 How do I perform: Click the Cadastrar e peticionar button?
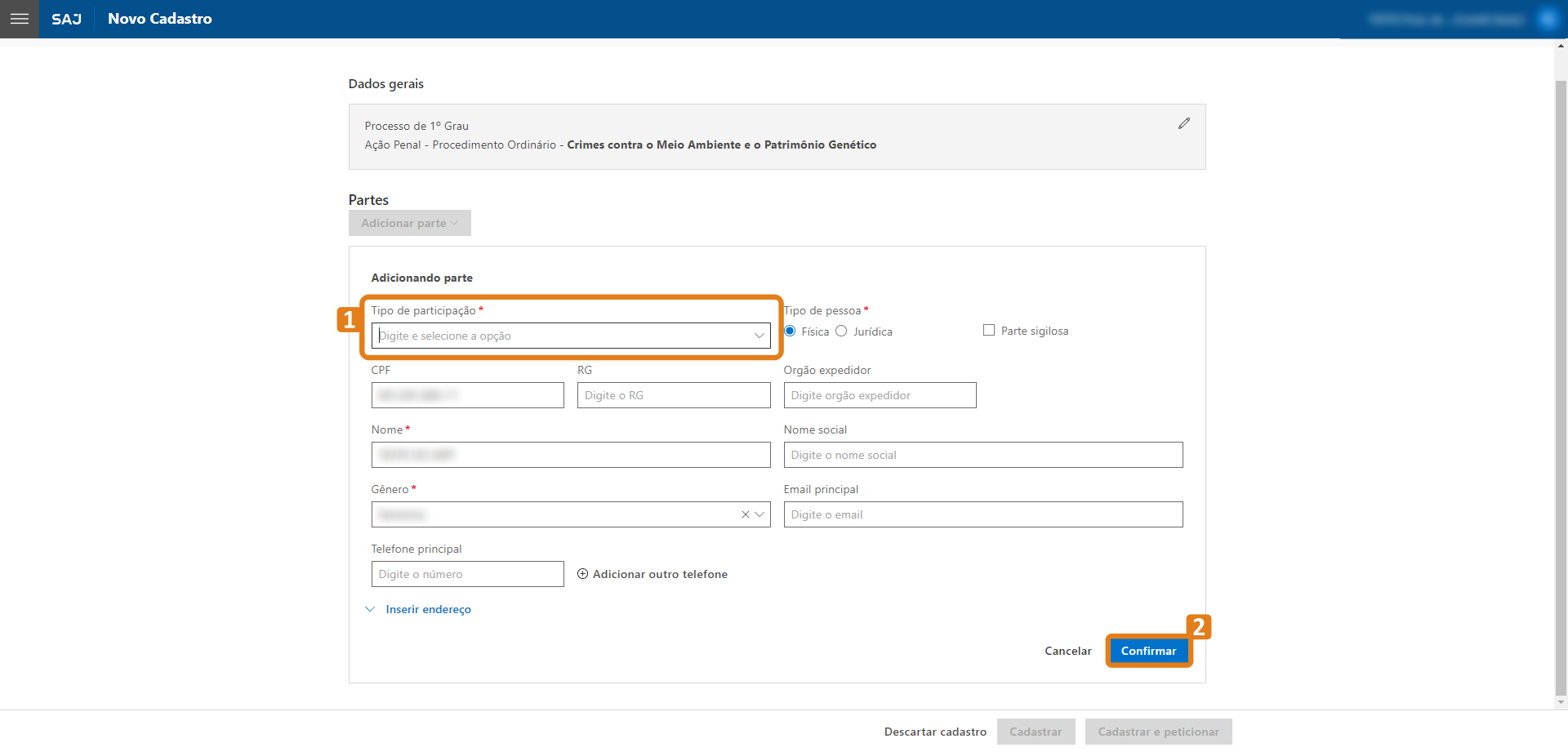(1157, 732)
